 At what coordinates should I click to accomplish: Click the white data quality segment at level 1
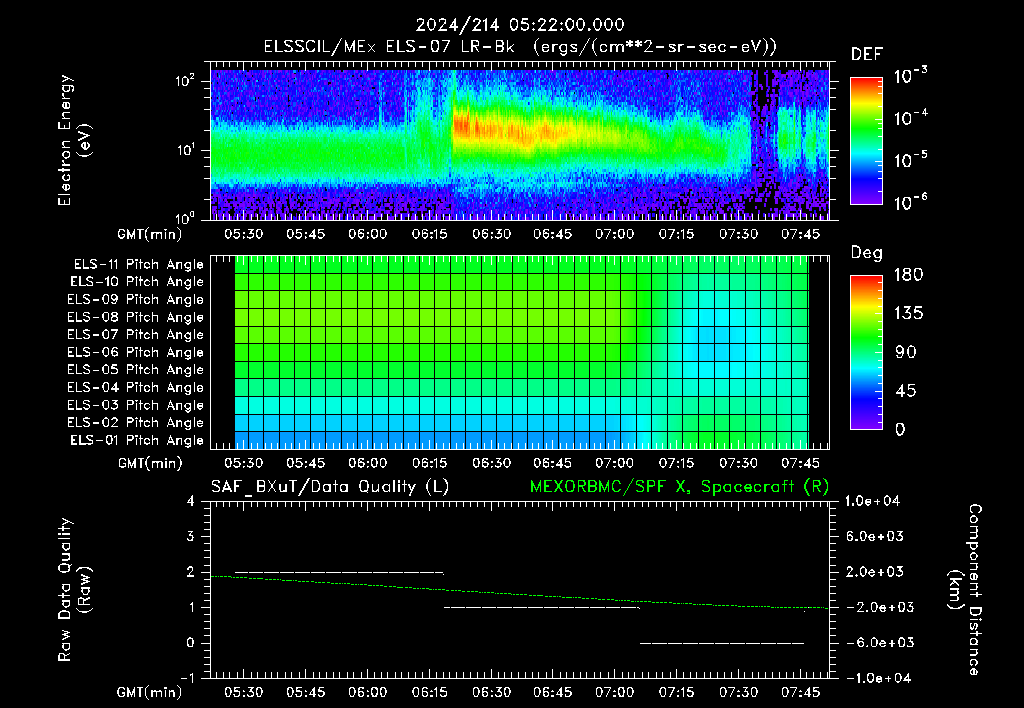point(542,607)
